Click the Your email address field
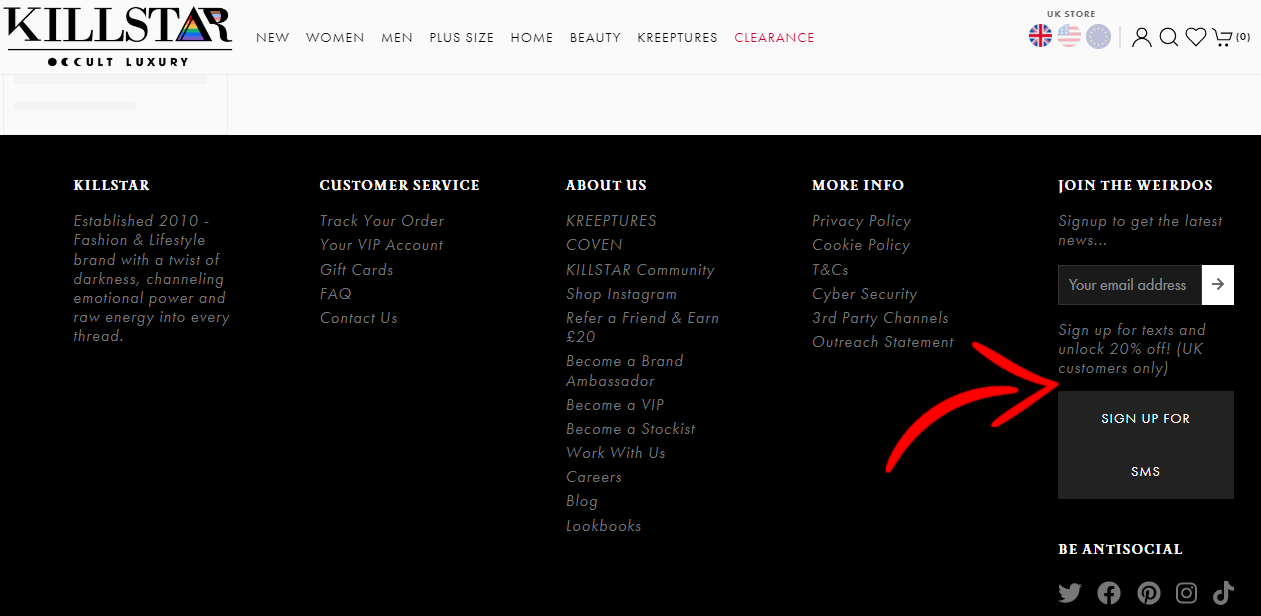 pos(1130,284)
